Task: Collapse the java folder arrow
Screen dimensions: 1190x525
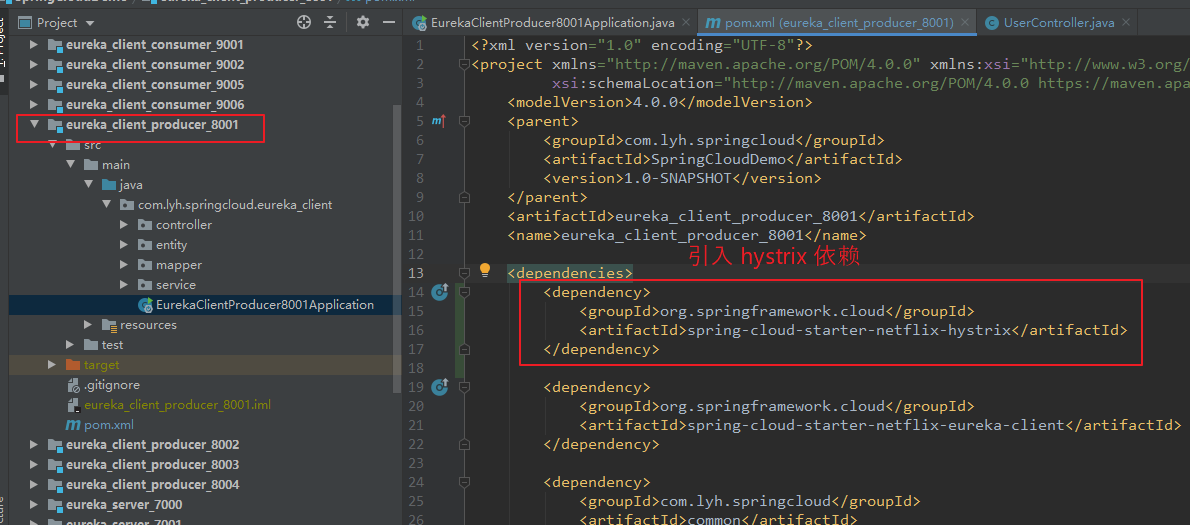Action: [88, 184]
